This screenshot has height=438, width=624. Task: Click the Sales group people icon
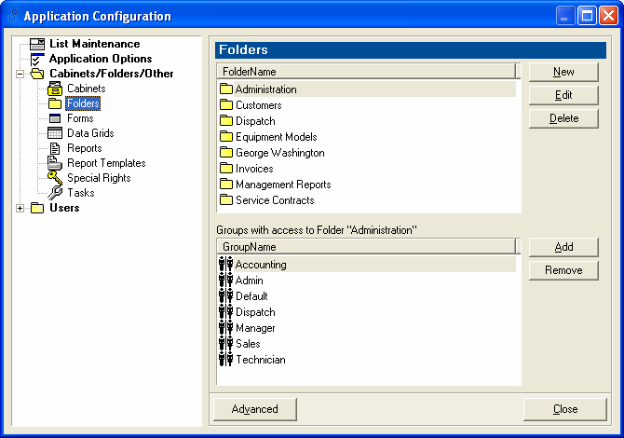(226, 344)
